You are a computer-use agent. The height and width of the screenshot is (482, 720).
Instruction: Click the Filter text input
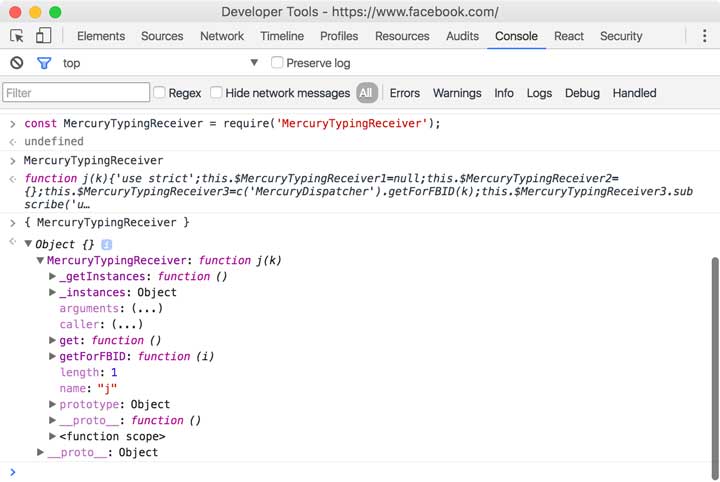[x=75, y=93]
